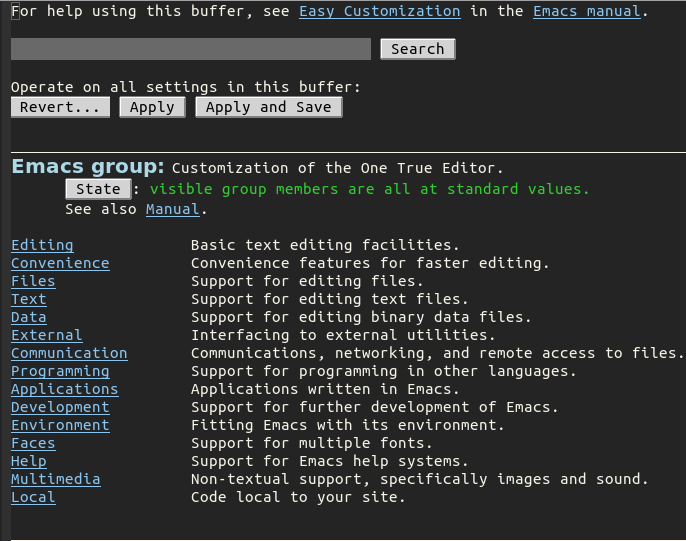Open the Emacs manual link
Viewport: 686px width, 541px height.
tap(587, 11)
